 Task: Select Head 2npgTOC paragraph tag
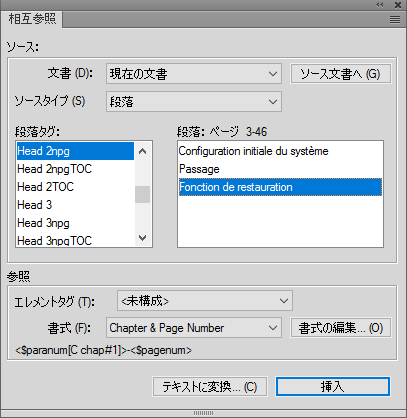(75, 169)
